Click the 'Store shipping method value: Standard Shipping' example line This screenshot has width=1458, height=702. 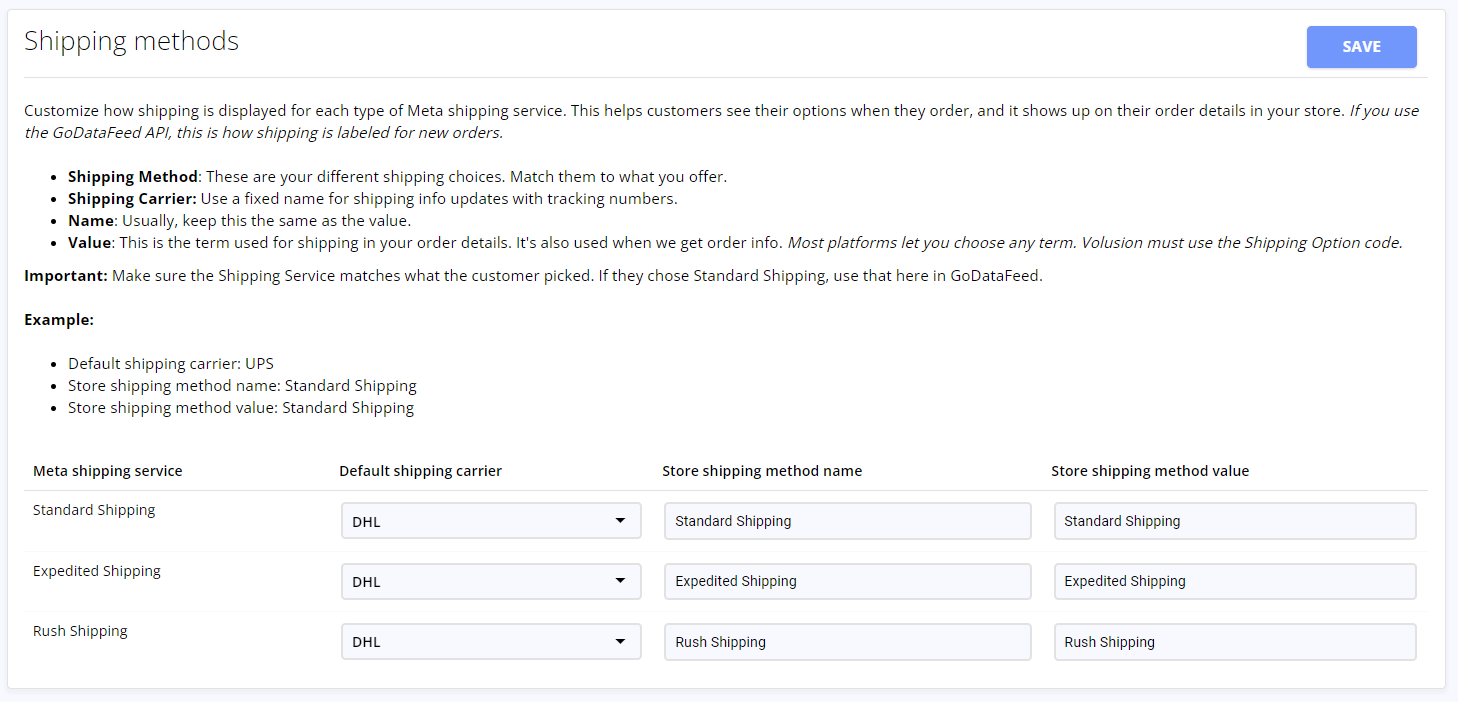pos(241,408)
